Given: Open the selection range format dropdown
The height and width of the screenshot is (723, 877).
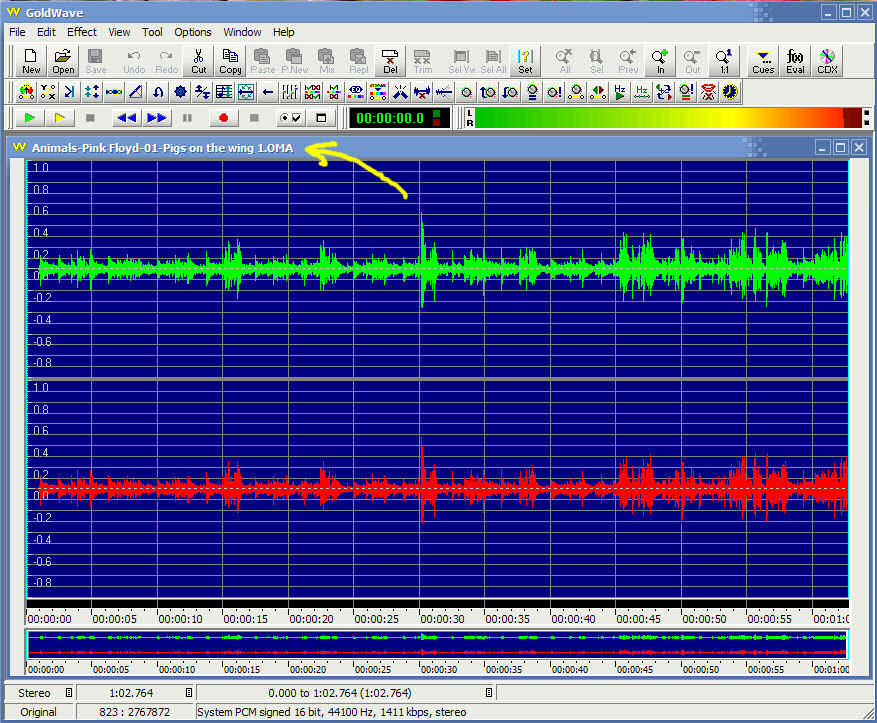Looking at the screenshot, I should coord(489,693).
